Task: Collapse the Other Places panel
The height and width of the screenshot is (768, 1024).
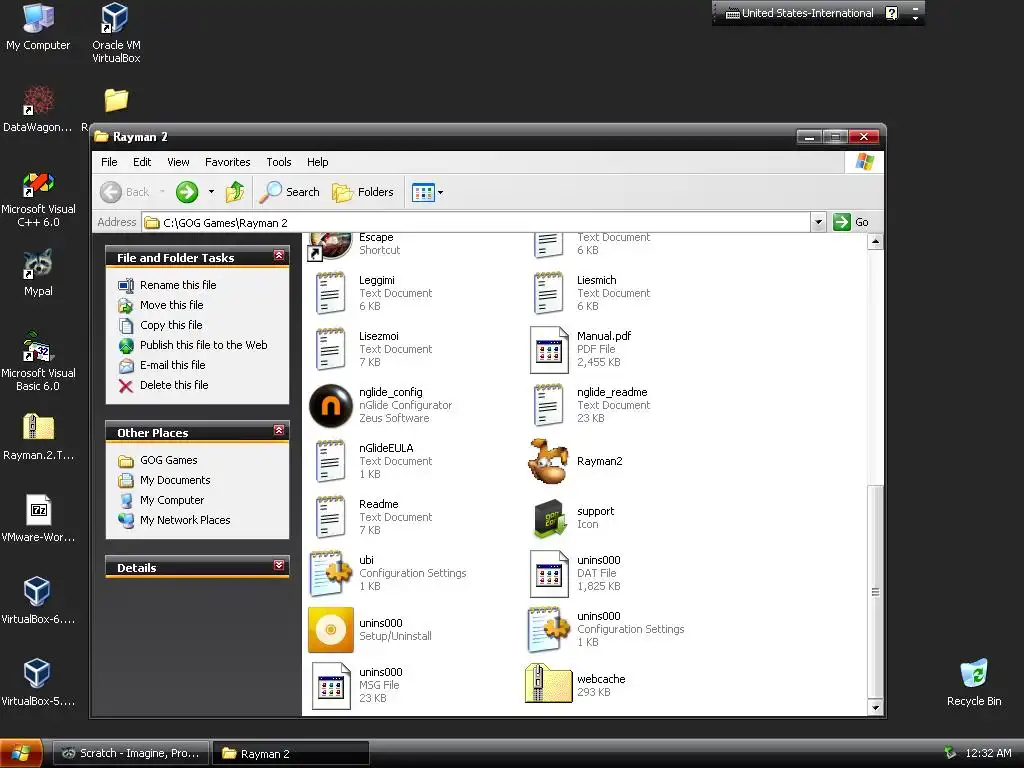Action: click(x=279, y=431)
